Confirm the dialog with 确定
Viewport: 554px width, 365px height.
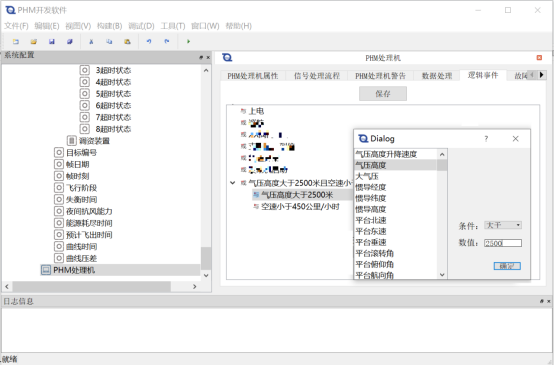(x=507, y=266)
